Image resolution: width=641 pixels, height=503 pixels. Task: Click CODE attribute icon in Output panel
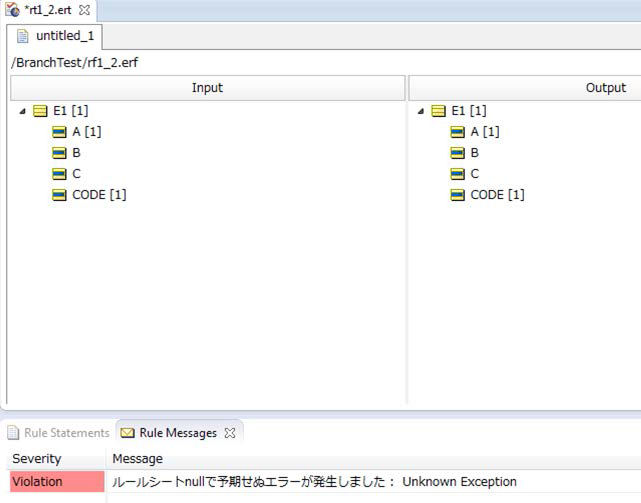pyautogui.click(x=457, y=195)
